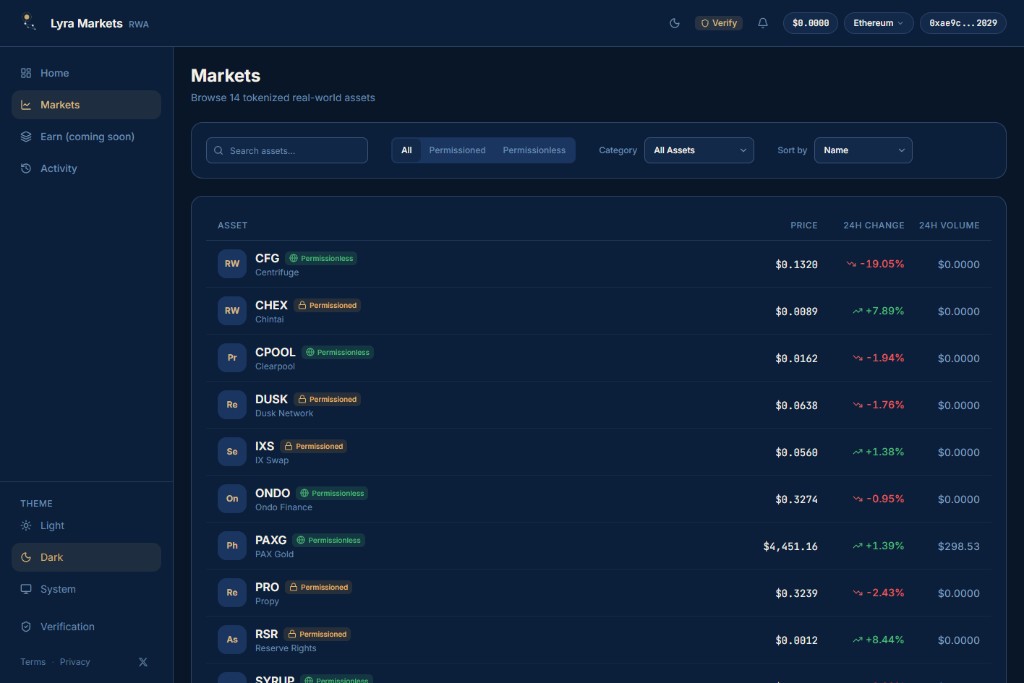Click the SYRUP asset symbol
Viewport: 1024px width, 683px height.
[x=274, y=679]
